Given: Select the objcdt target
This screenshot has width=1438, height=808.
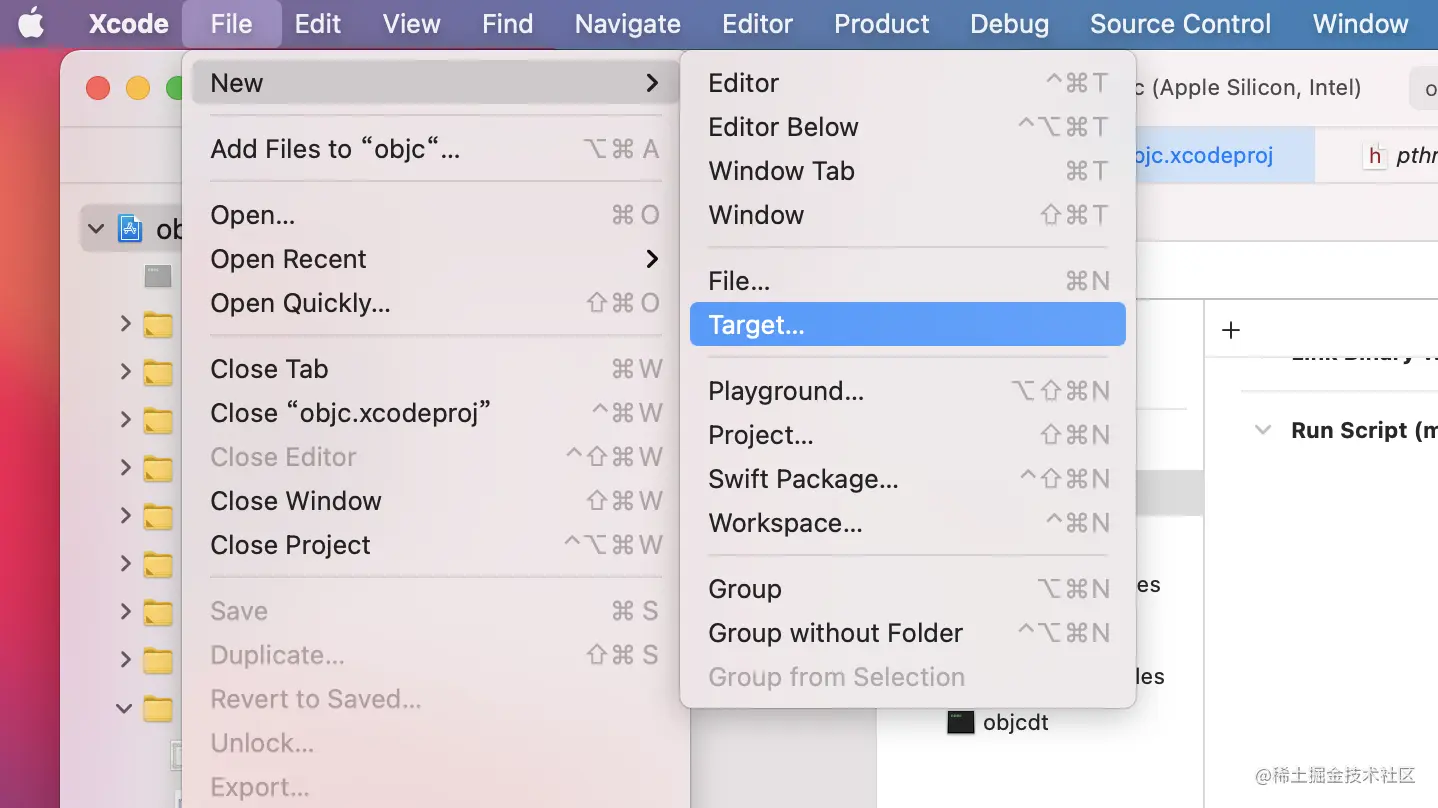Looking at the screenshot, I should (x=1016, y=722).
